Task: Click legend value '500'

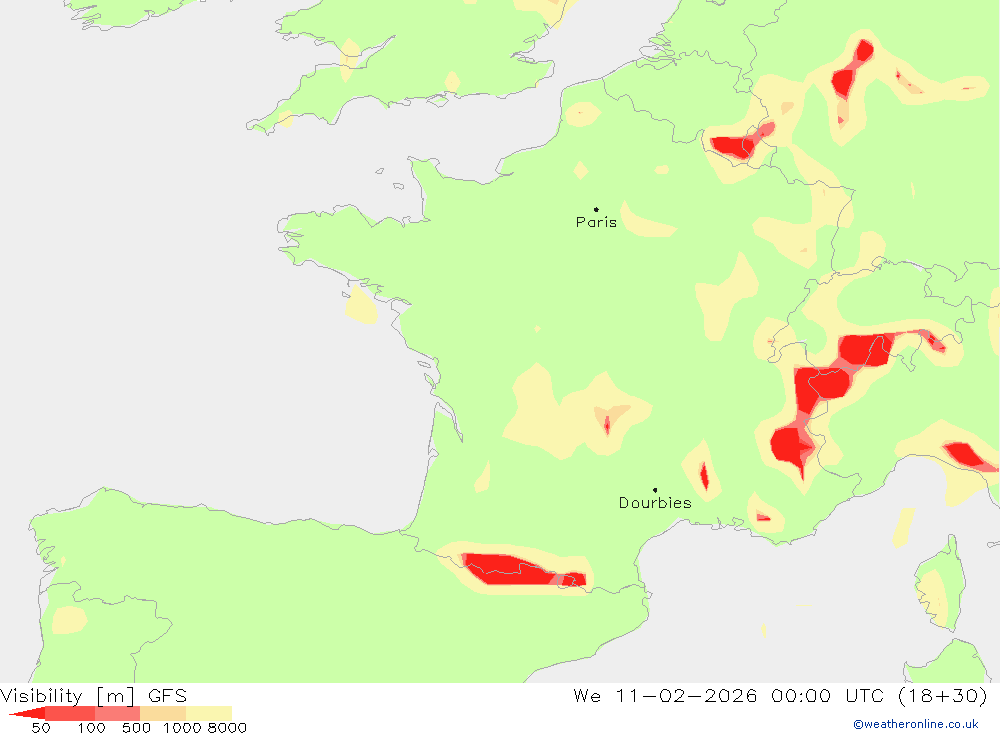Action: pos(136,728)
